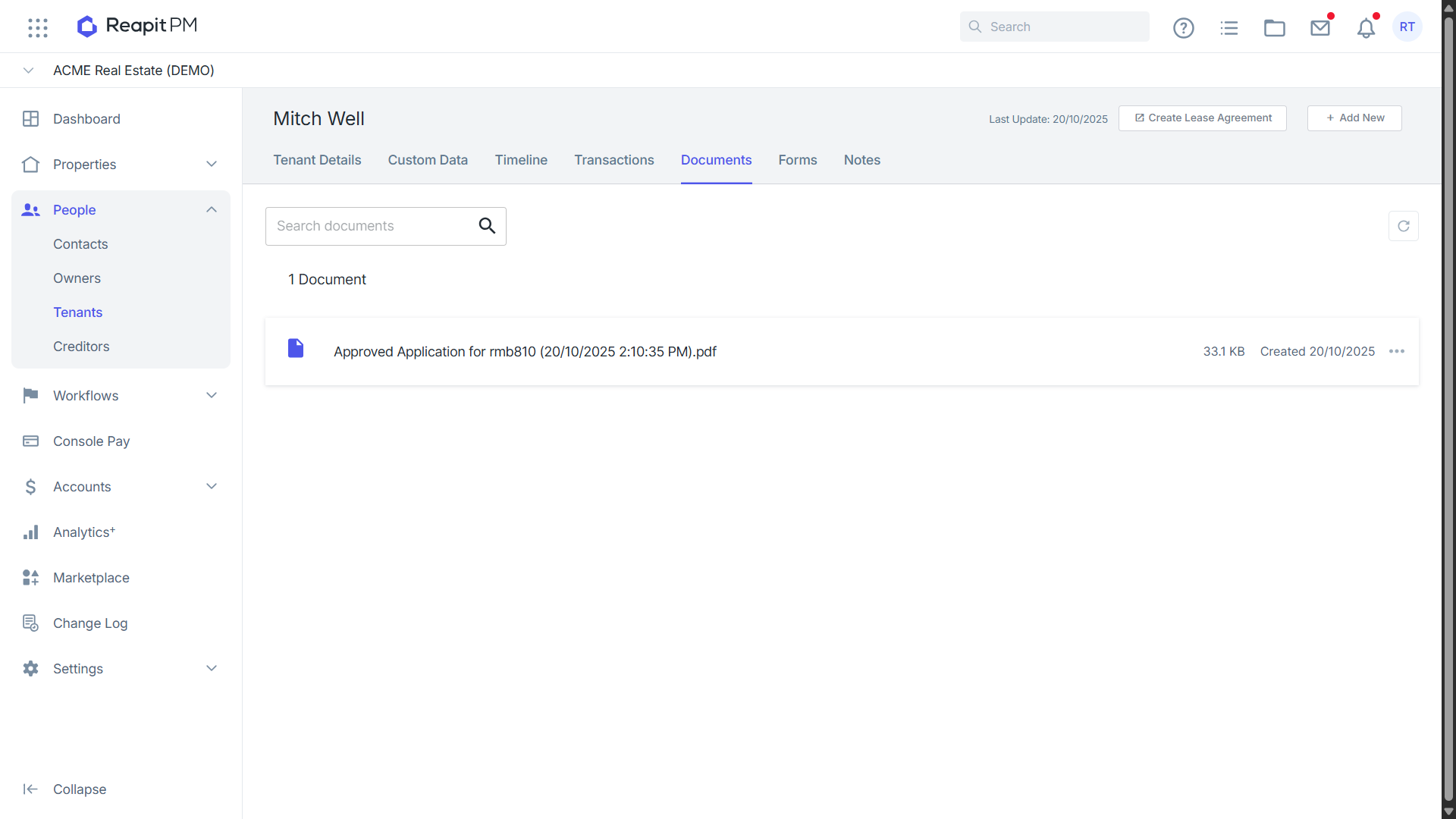Open the task list icon in header
The image size is (1456, 819).
pyautogui.click(x=1229, y=28)
